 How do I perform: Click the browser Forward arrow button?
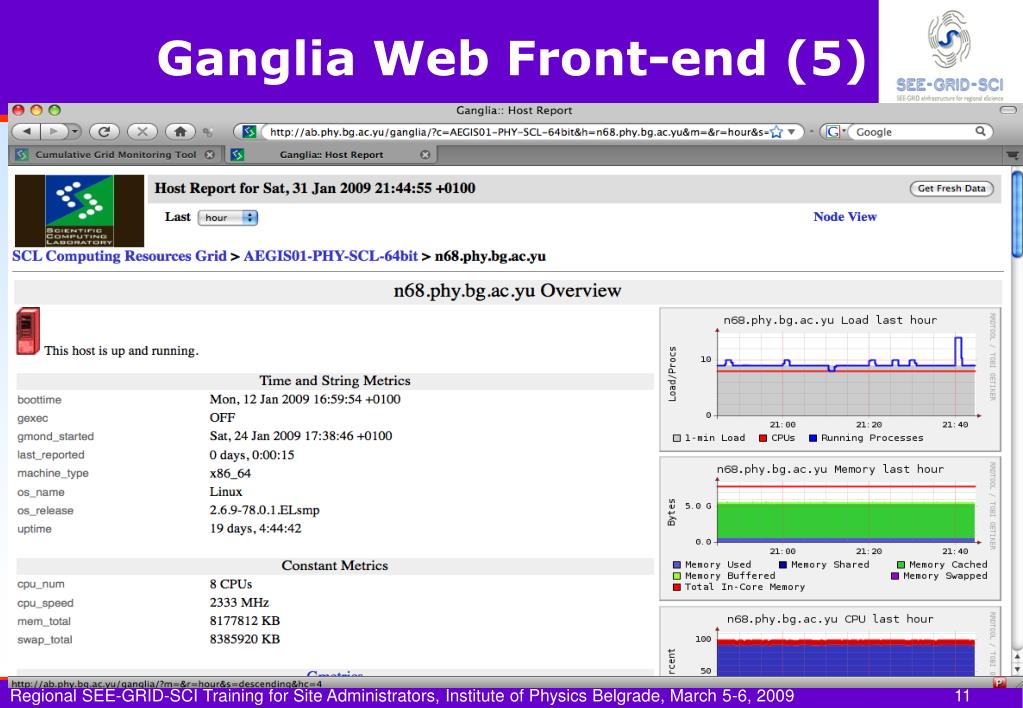point(53,132)
